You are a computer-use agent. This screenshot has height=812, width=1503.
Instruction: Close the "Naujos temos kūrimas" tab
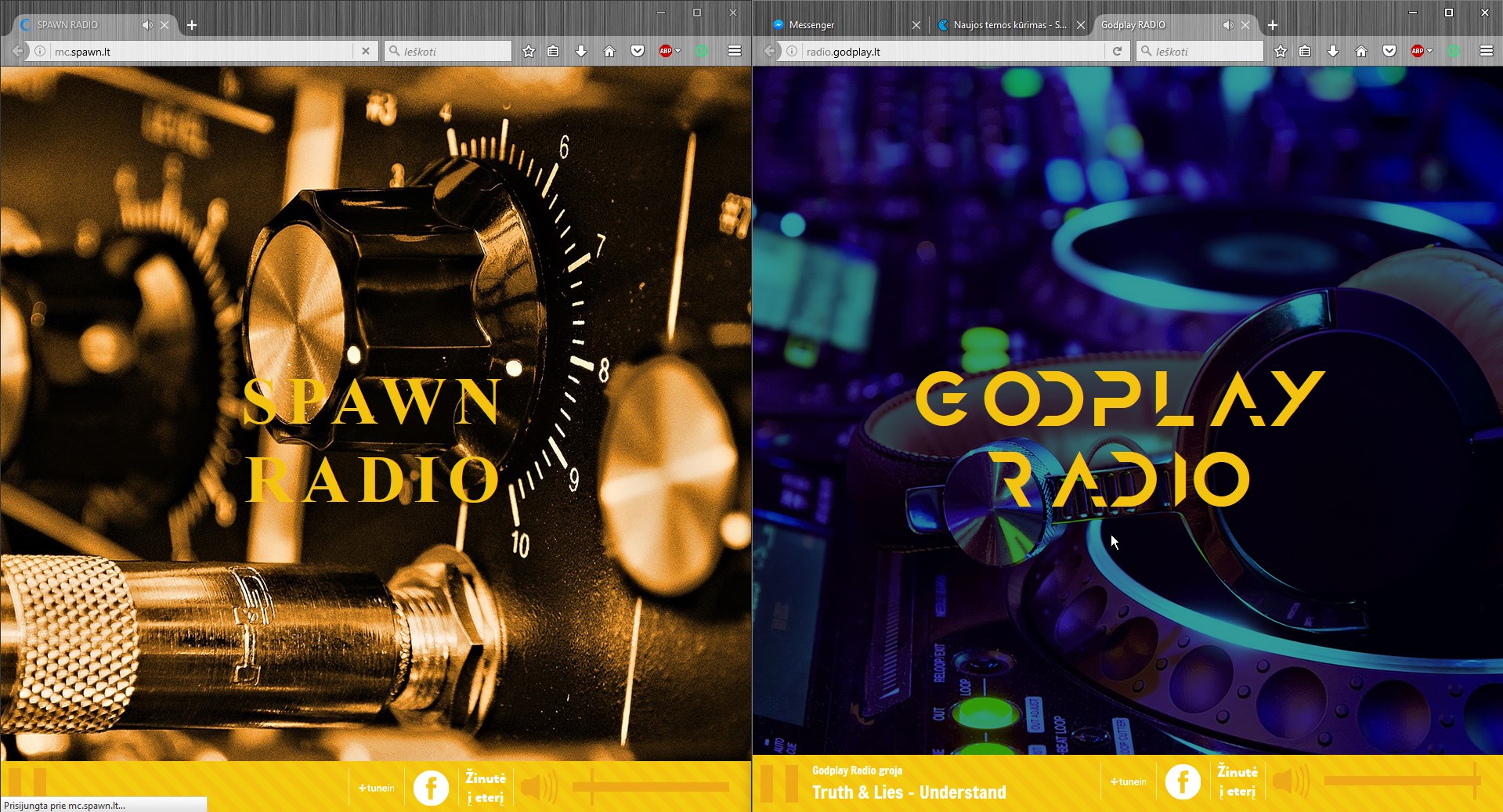(1081, 25)
